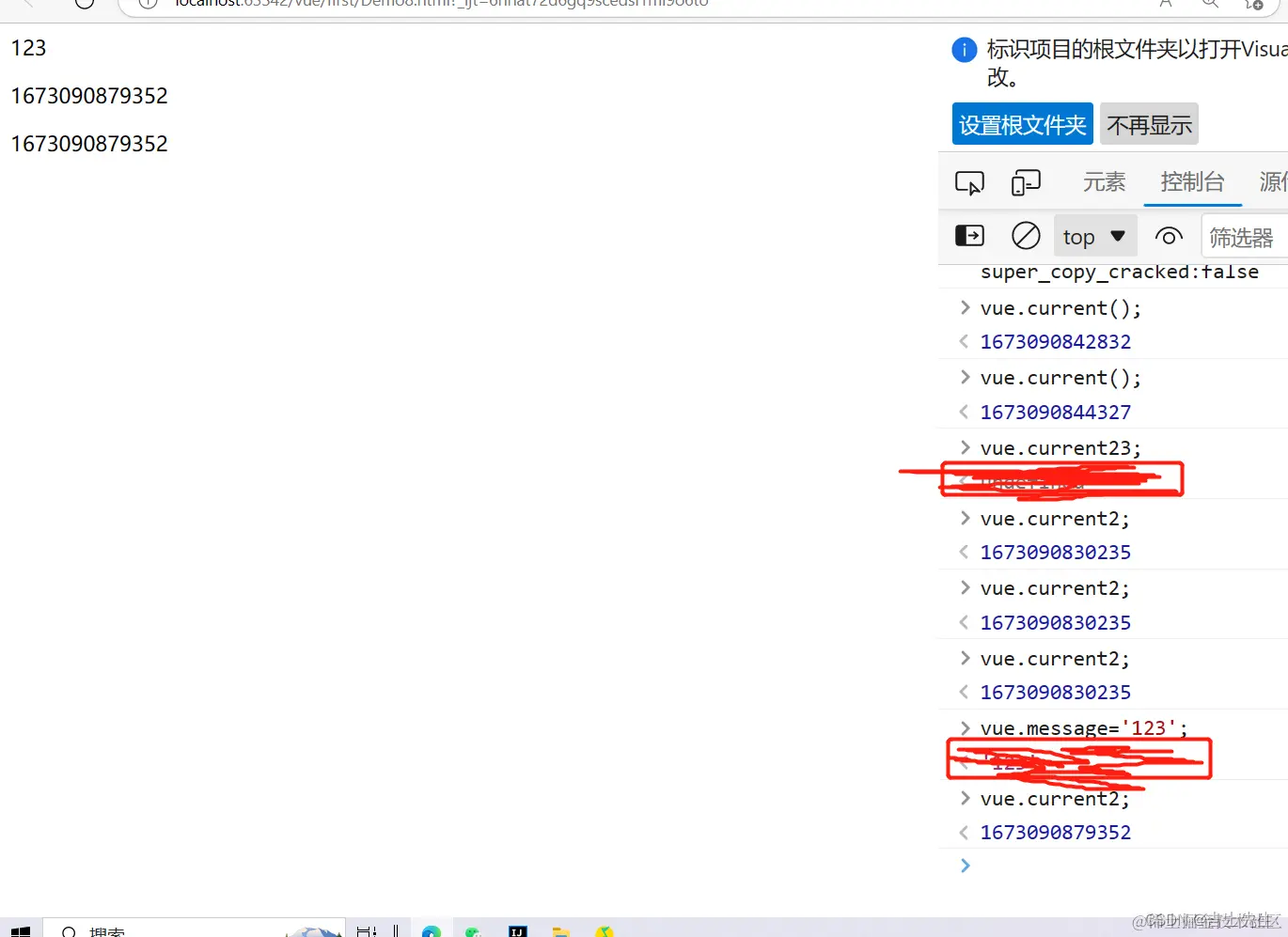1288x937 pixels.
Task: Click the 设置根文件夹 button
Action: (x=1023, y=124)
